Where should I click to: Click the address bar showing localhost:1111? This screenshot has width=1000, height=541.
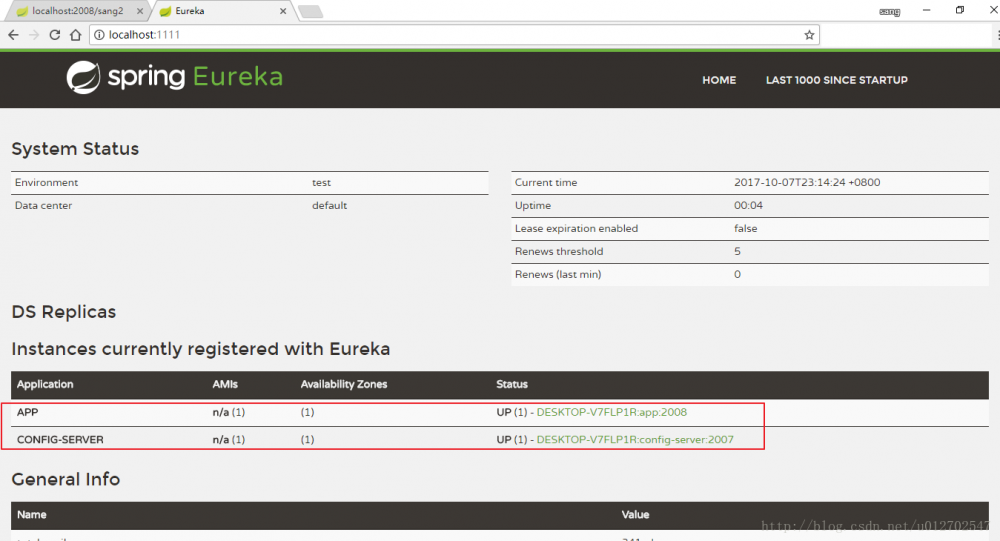453,35
